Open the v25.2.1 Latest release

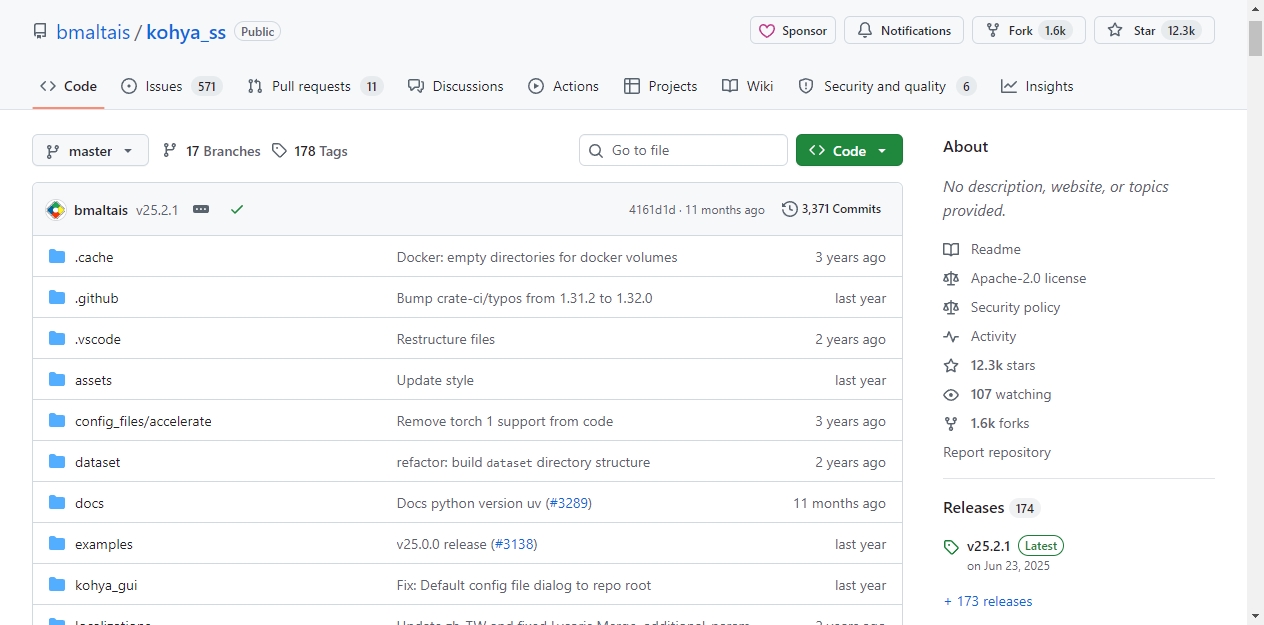pyautogui.click(x=1004, y=554)
